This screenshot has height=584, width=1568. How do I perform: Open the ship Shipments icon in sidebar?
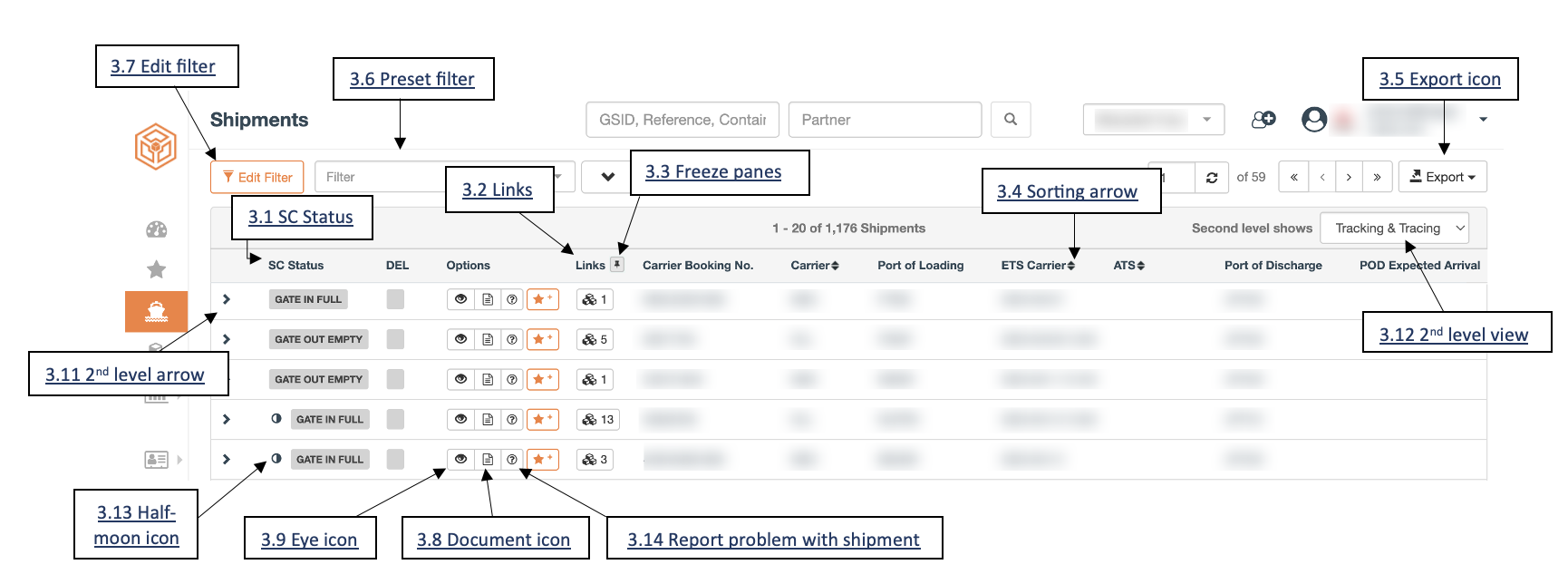click(x=156, y=311)
